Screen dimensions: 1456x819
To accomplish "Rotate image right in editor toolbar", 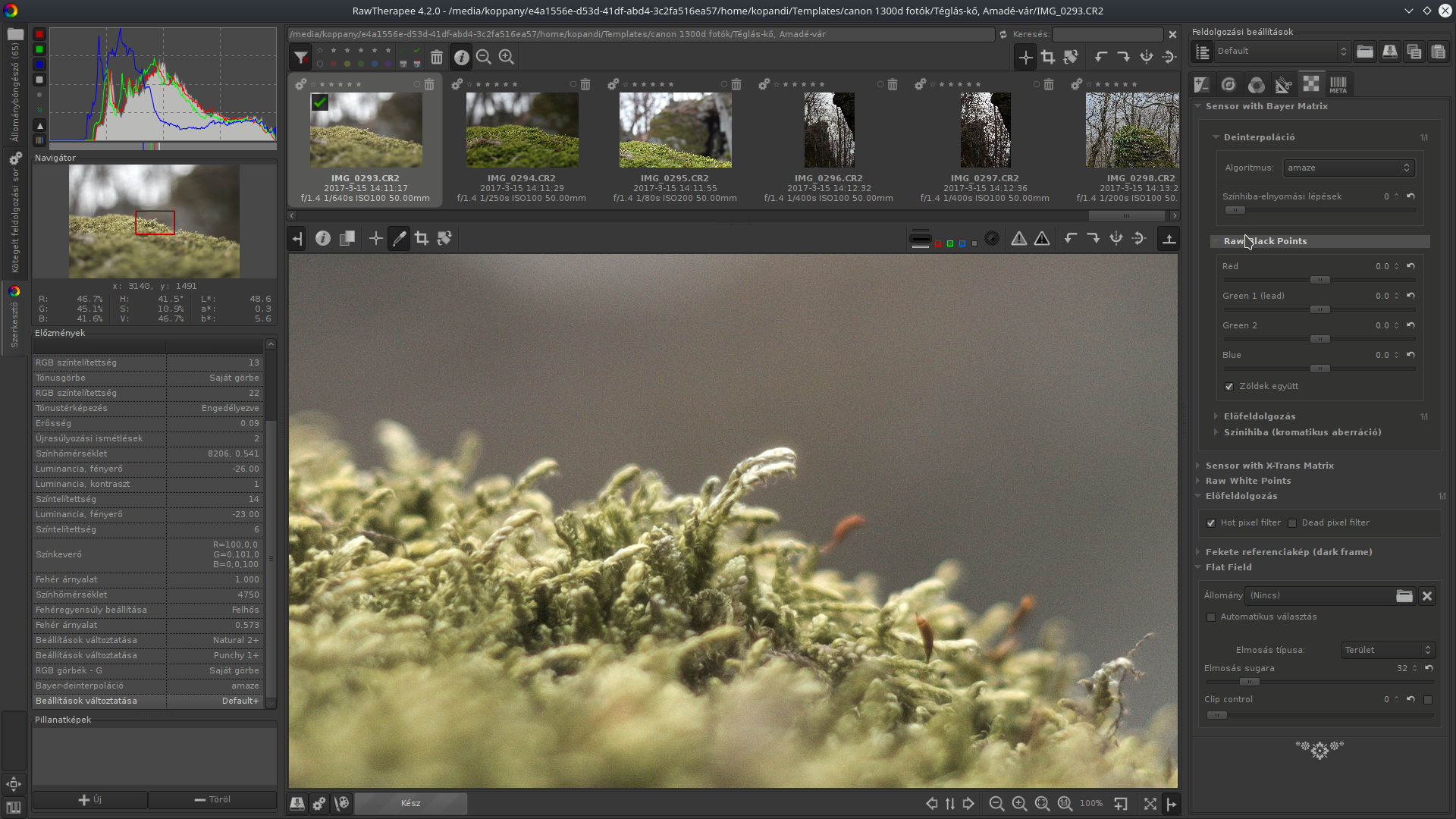I will click(1093, 239).
